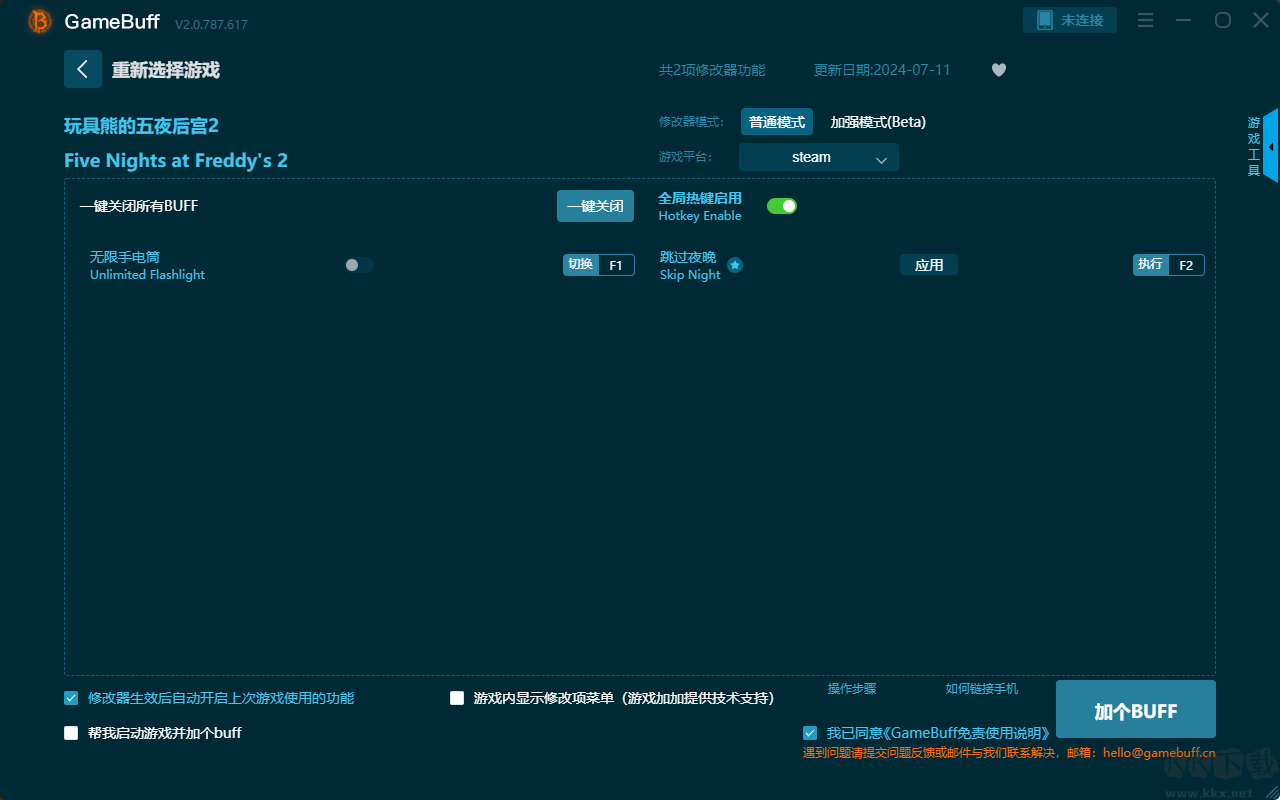This screenshot has height=800, width=1280.
Task: Check the in-game cheat menu checkbox
Action: click(457, 698)
